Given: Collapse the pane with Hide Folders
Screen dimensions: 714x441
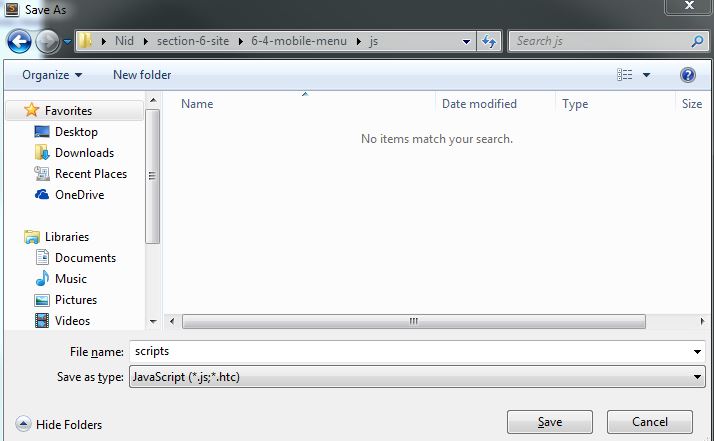Looking at the screenshot, I should tap(59, 424).
